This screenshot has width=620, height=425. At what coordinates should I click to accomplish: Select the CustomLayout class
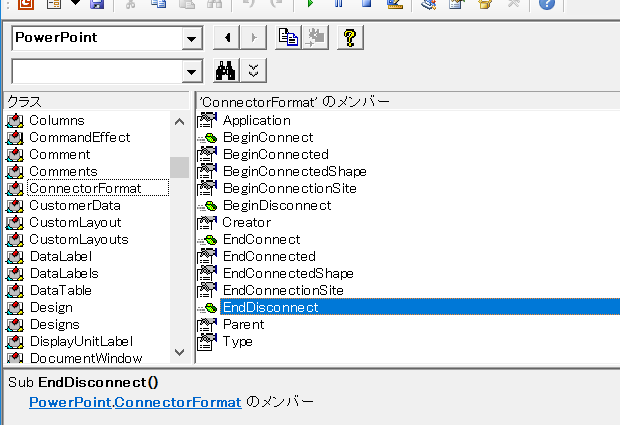click(75, 223)
